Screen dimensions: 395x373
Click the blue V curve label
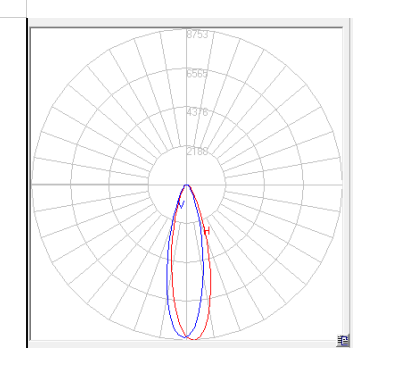181,204
